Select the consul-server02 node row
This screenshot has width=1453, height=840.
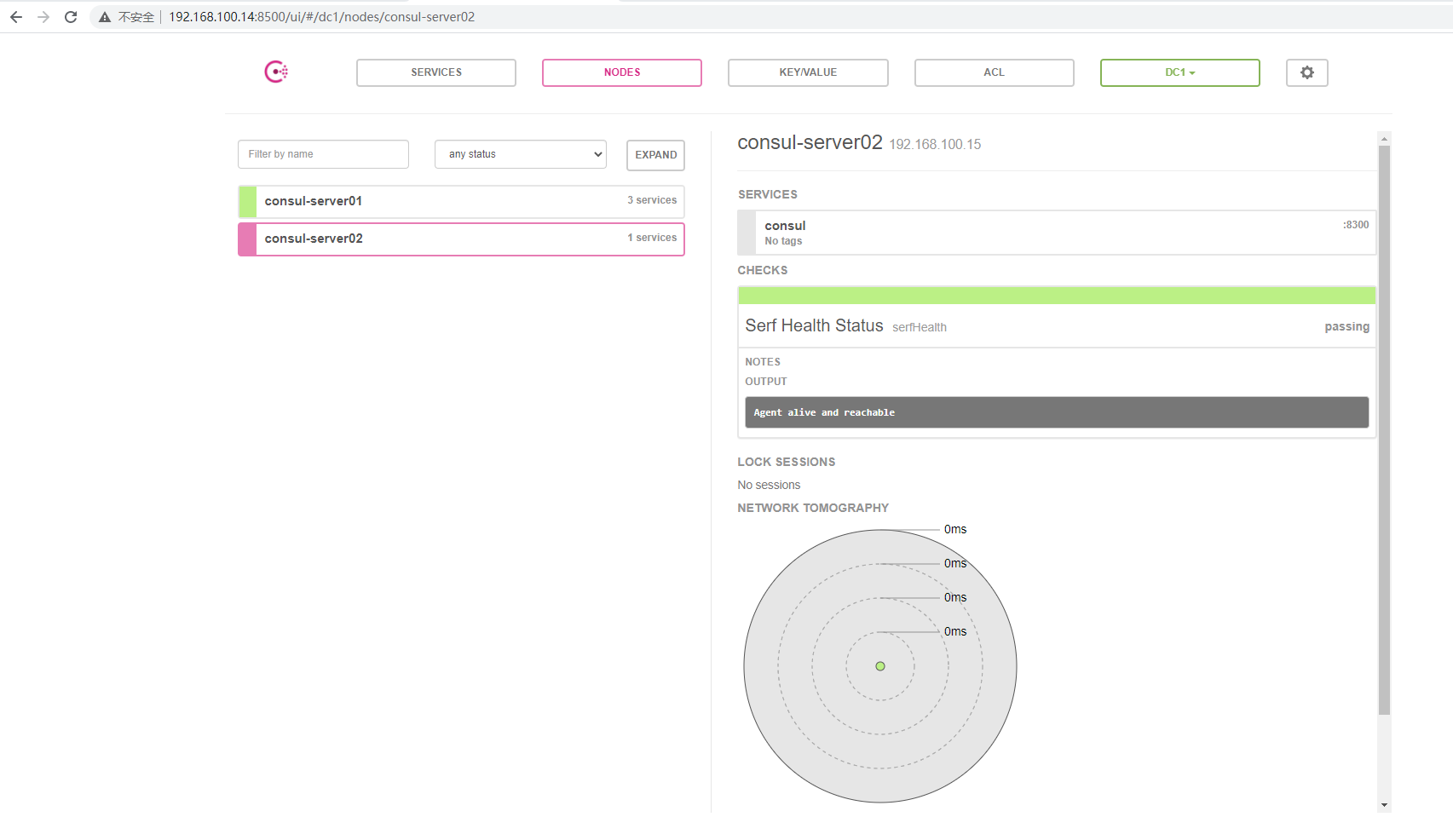coord(461,239)
